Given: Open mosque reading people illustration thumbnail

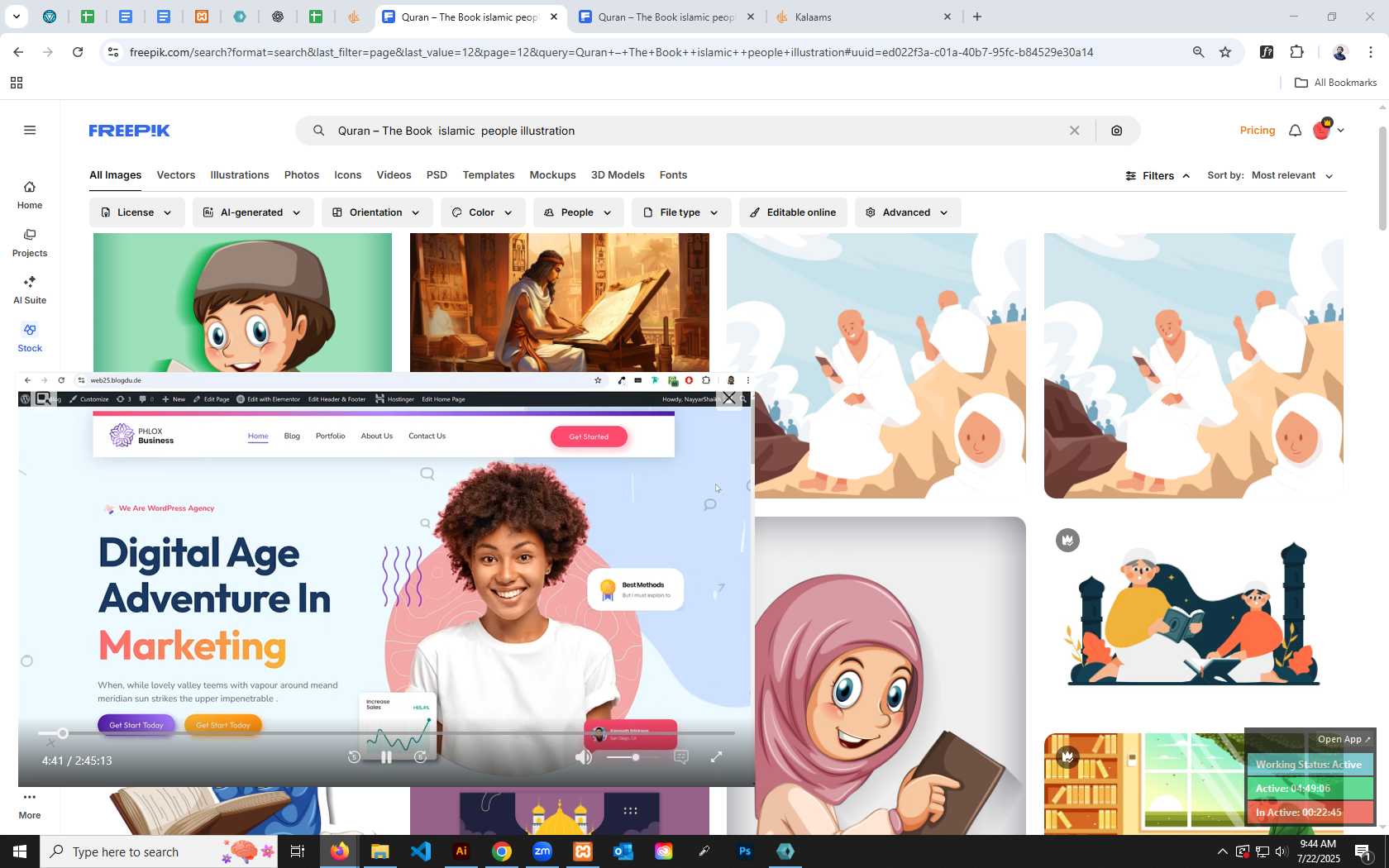Looking at the screenshot, I should pos(1194,616).
